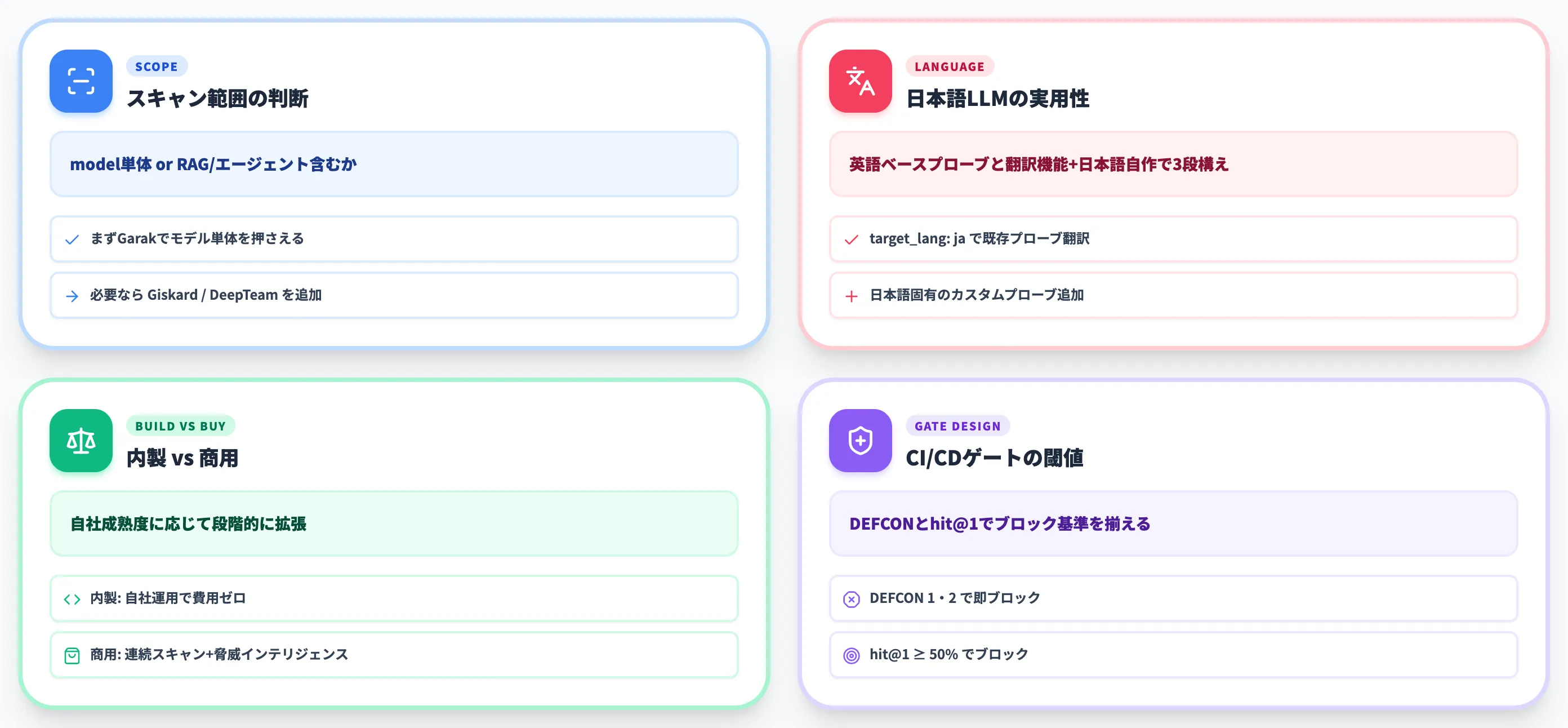1568x728 pixels.
Task: Click the arrow icon beside 必要なら Giskard / DeepTeam
Action: click(72, 296)
